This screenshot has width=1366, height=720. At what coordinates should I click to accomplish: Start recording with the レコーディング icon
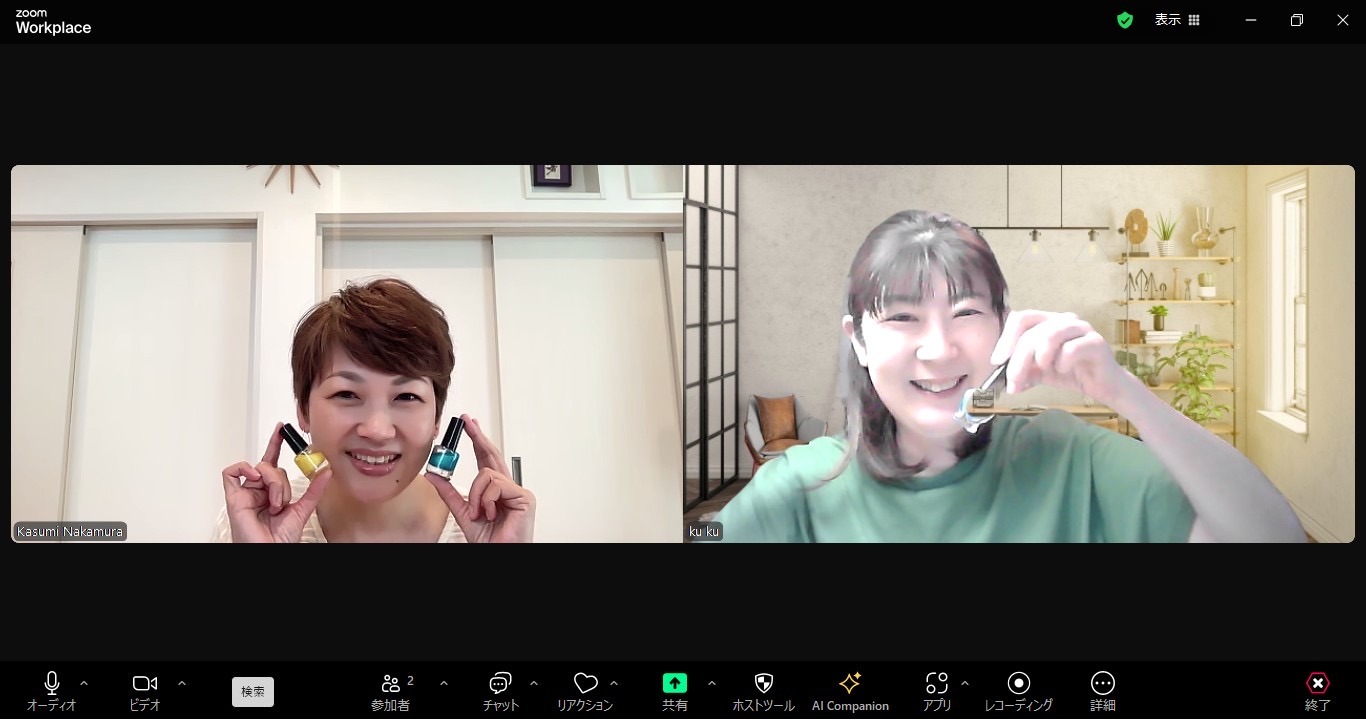point(1019,683)
